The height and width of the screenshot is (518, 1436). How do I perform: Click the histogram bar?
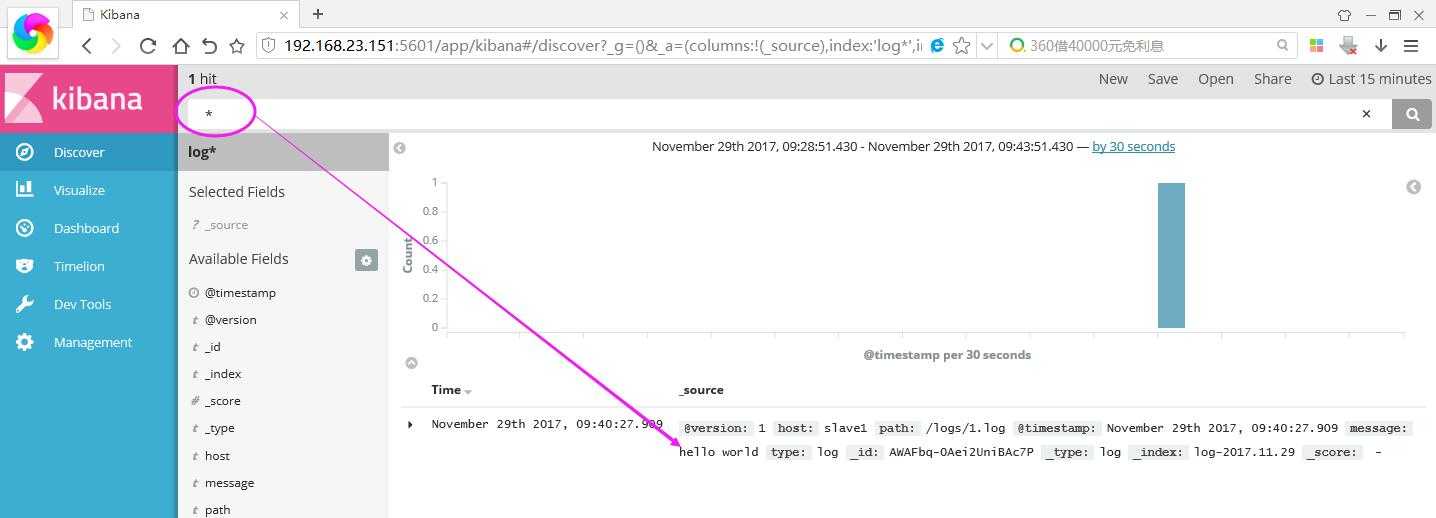1171,255
